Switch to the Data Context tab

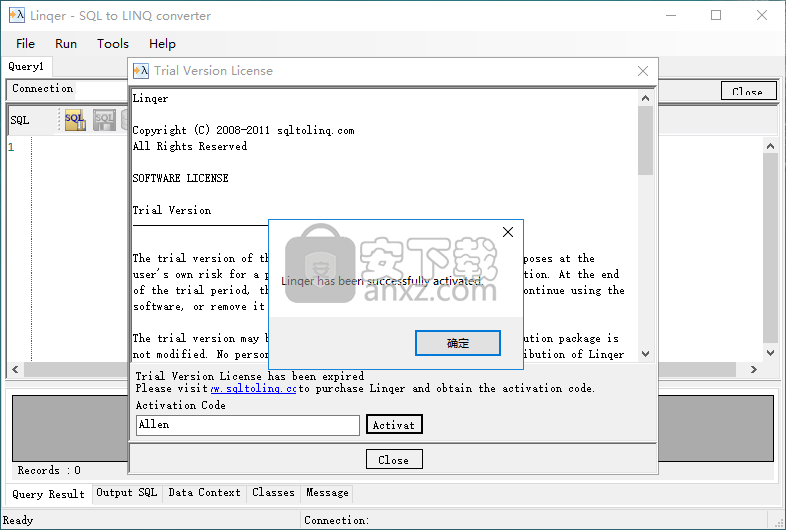[205, 492]
